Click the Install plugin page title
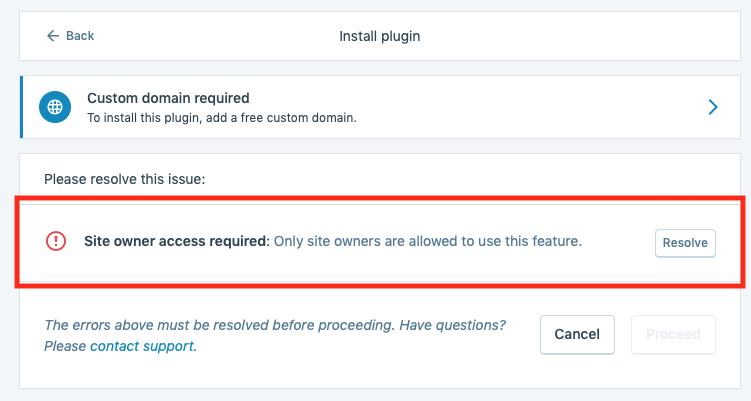 click(379, 36)
